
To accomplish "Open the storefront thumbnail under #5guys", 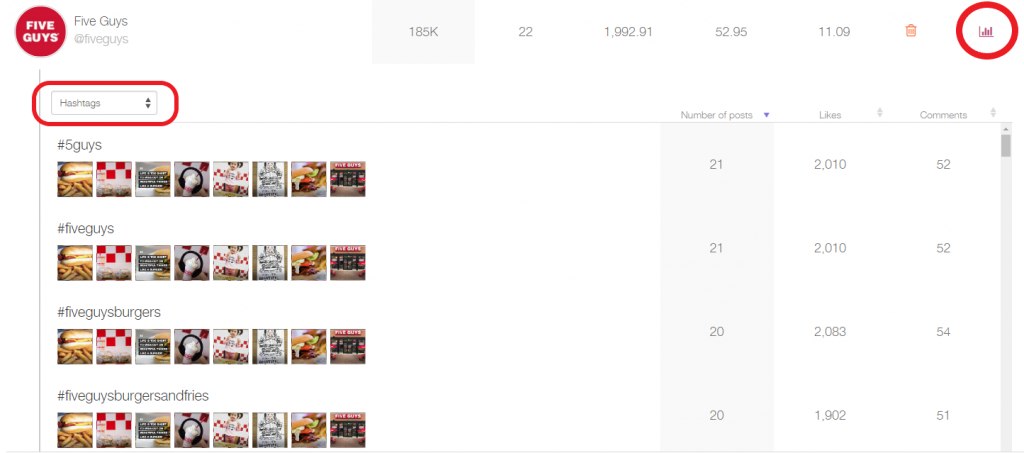I will point(347,179).
